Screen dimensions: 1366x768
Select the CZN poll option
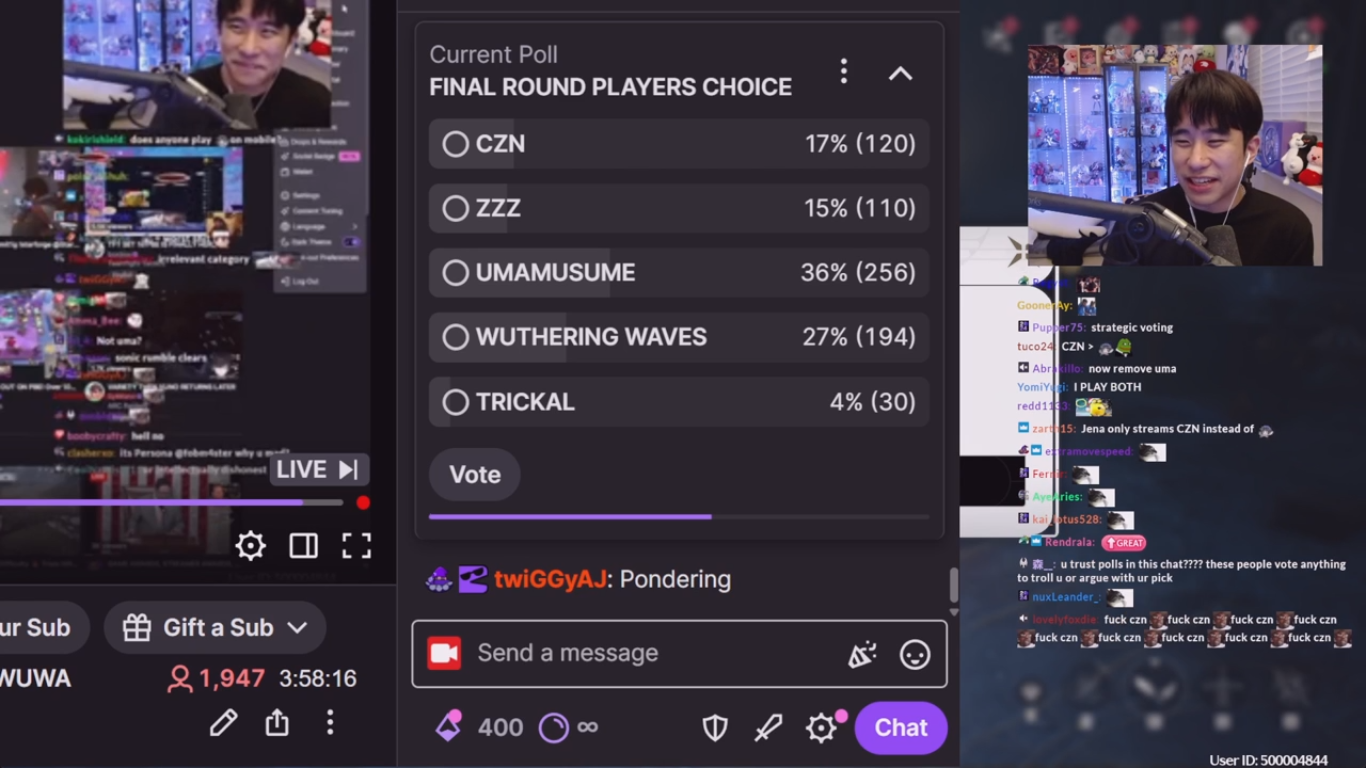coord(679,144)
